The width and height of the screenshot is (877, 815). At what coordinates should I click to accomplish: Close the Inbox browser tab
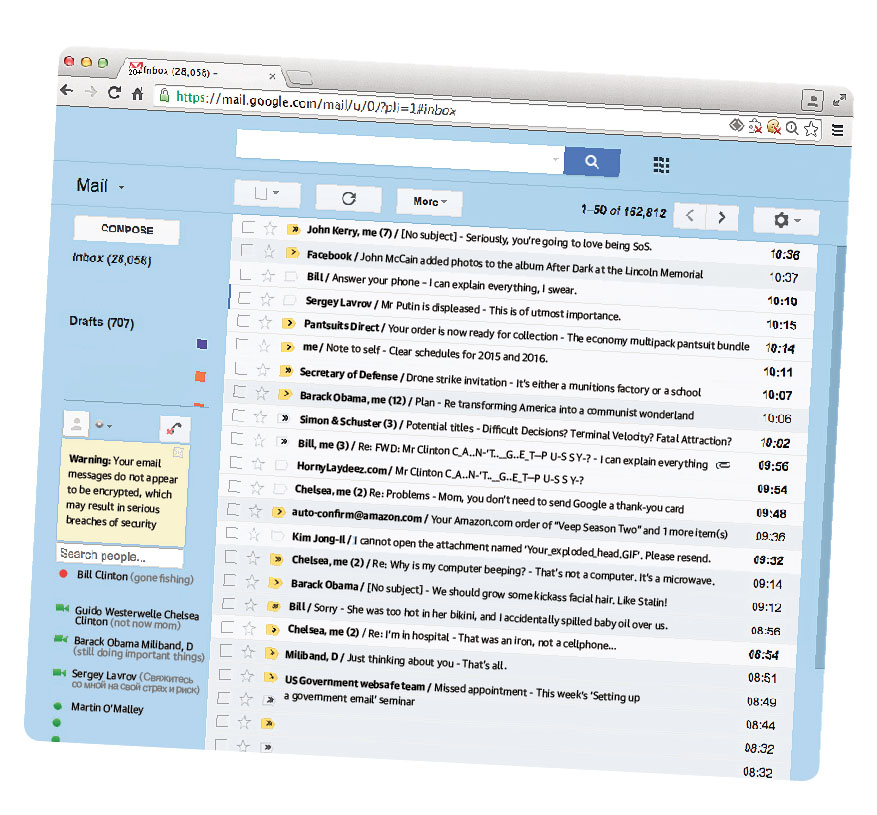[272, 76]
